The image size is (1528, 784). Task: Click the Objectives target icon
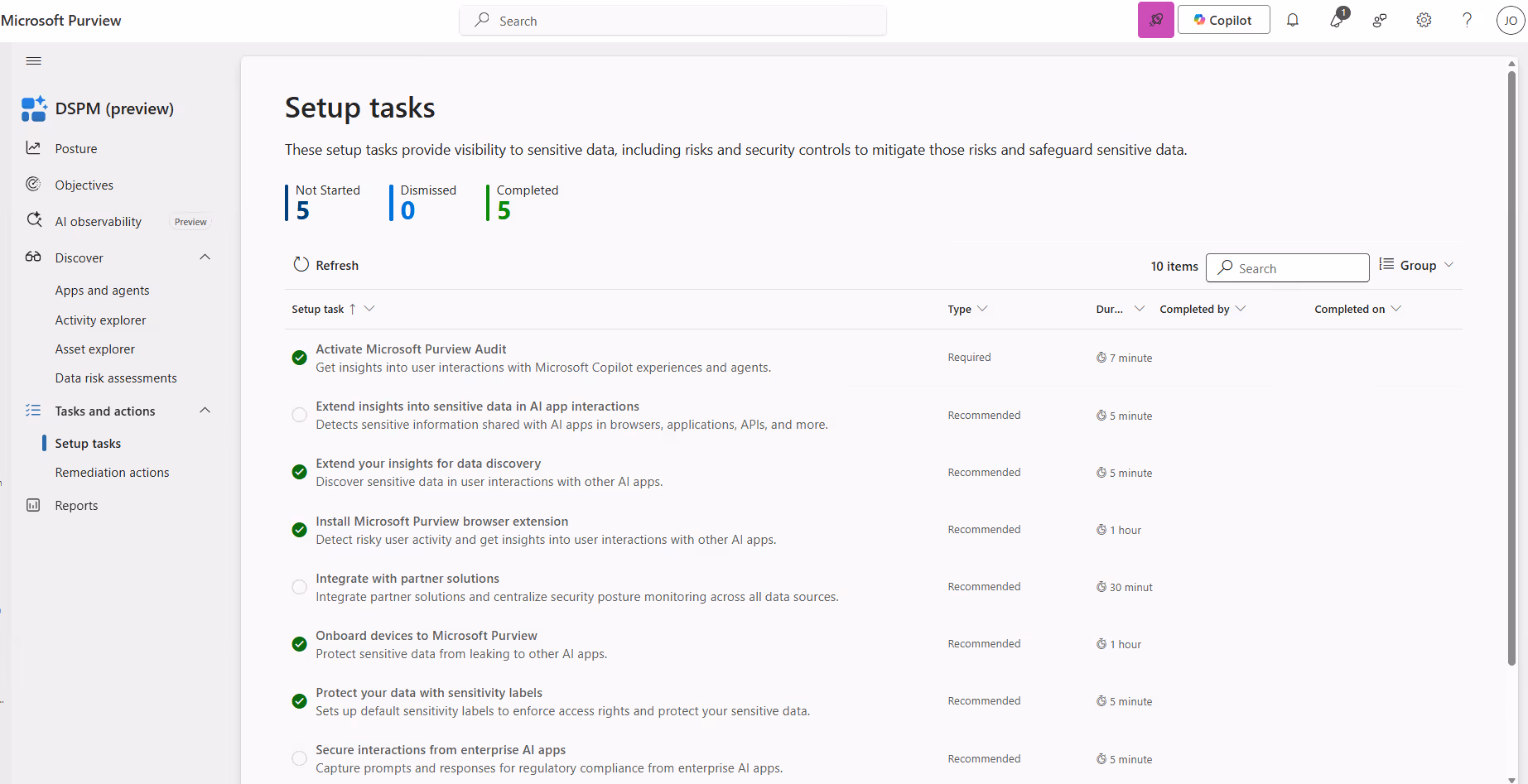33,184
